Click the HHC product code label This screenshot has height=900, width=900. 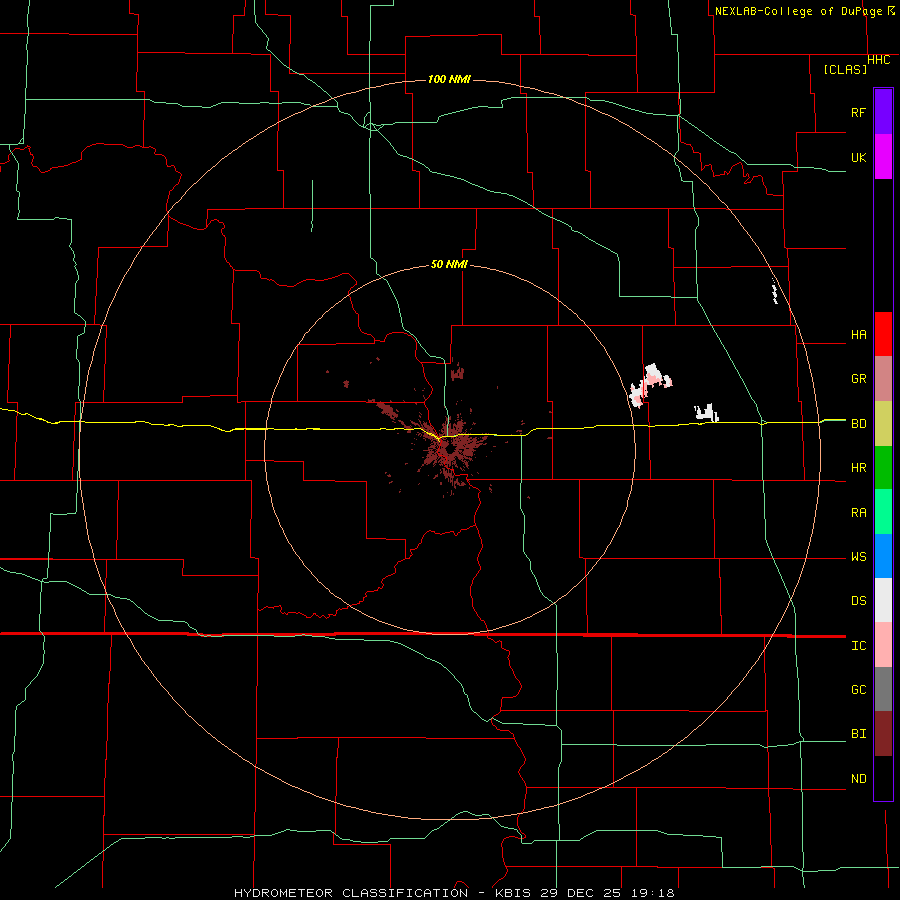coord(879,60)
